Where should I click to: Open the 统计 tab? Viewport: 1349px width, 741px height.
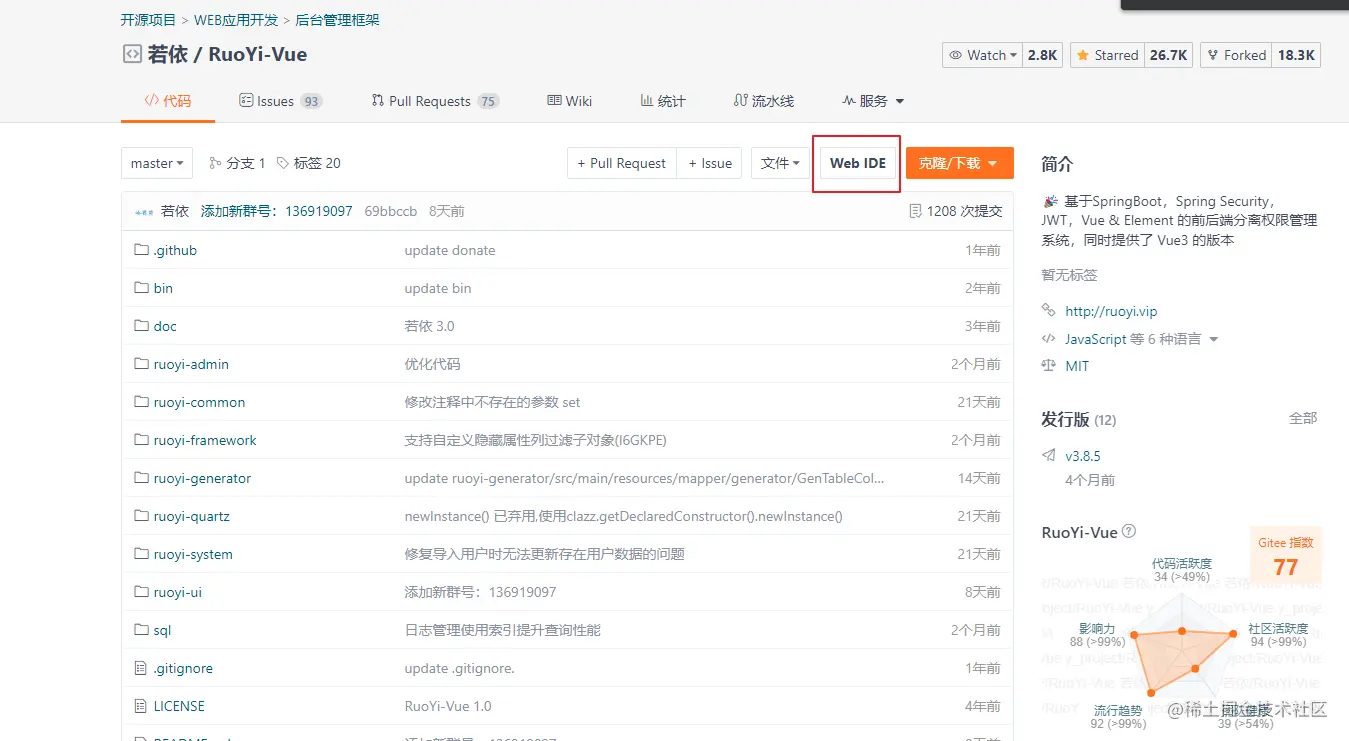click(663, 101)
